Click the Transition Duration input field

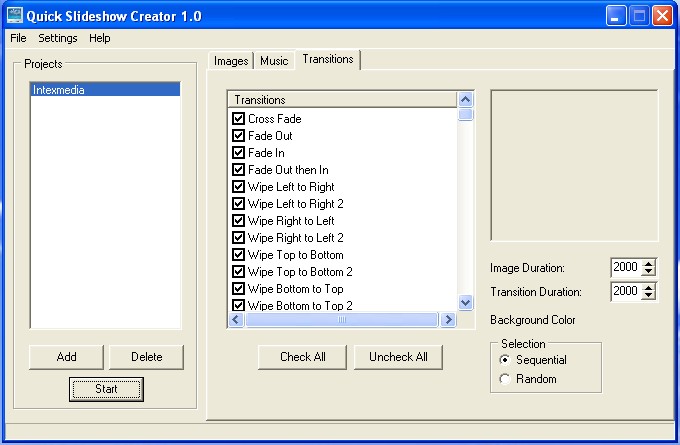coord(626,291)
